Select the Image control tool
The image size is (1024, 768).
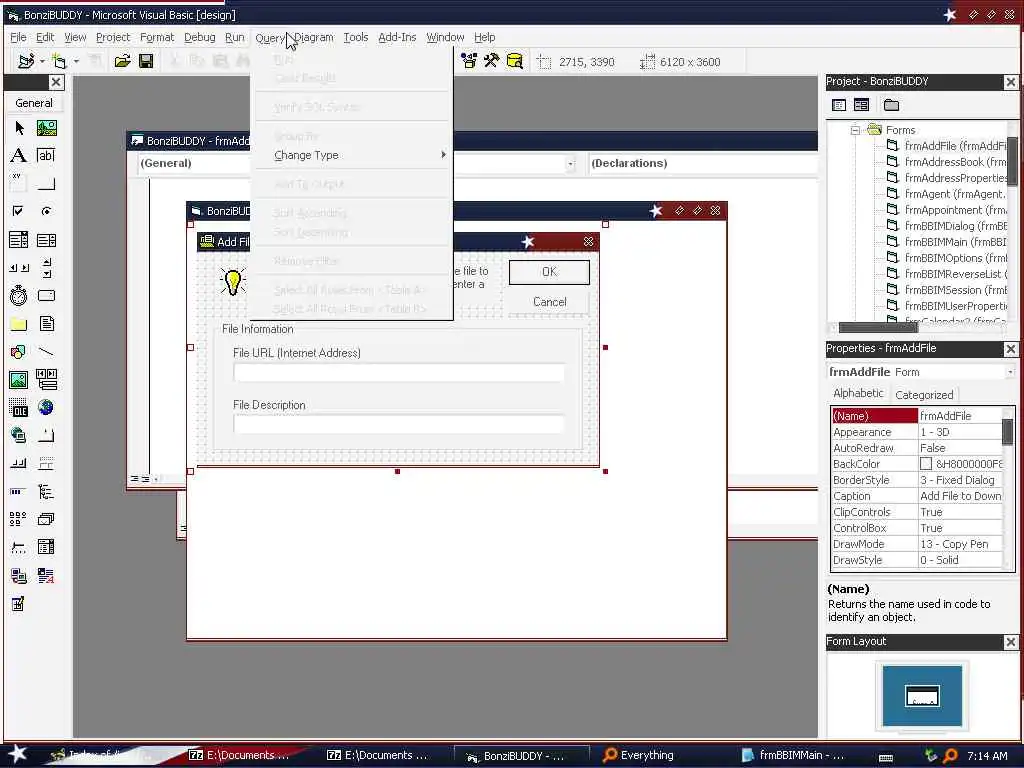click(x=19, y=379)
